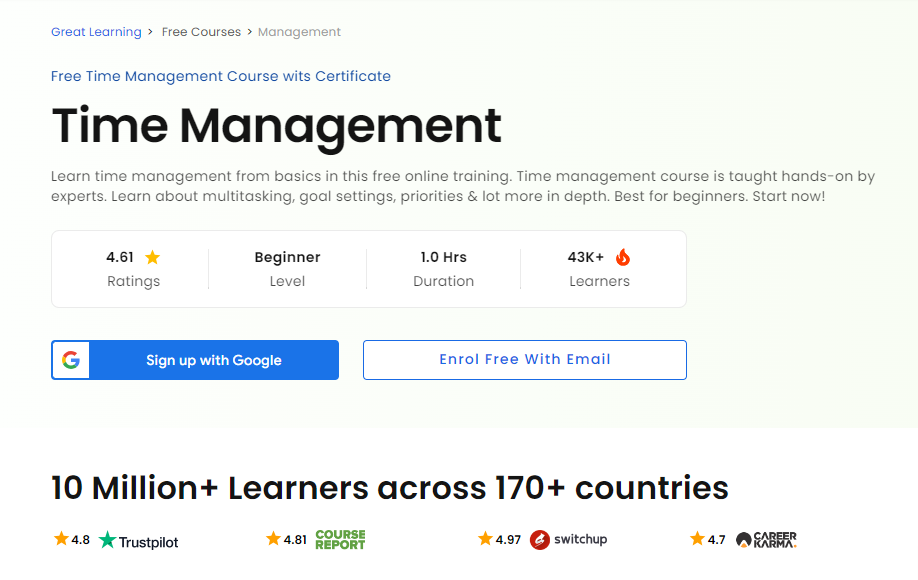Click the switchup red logo icon

tap(540, 540)
